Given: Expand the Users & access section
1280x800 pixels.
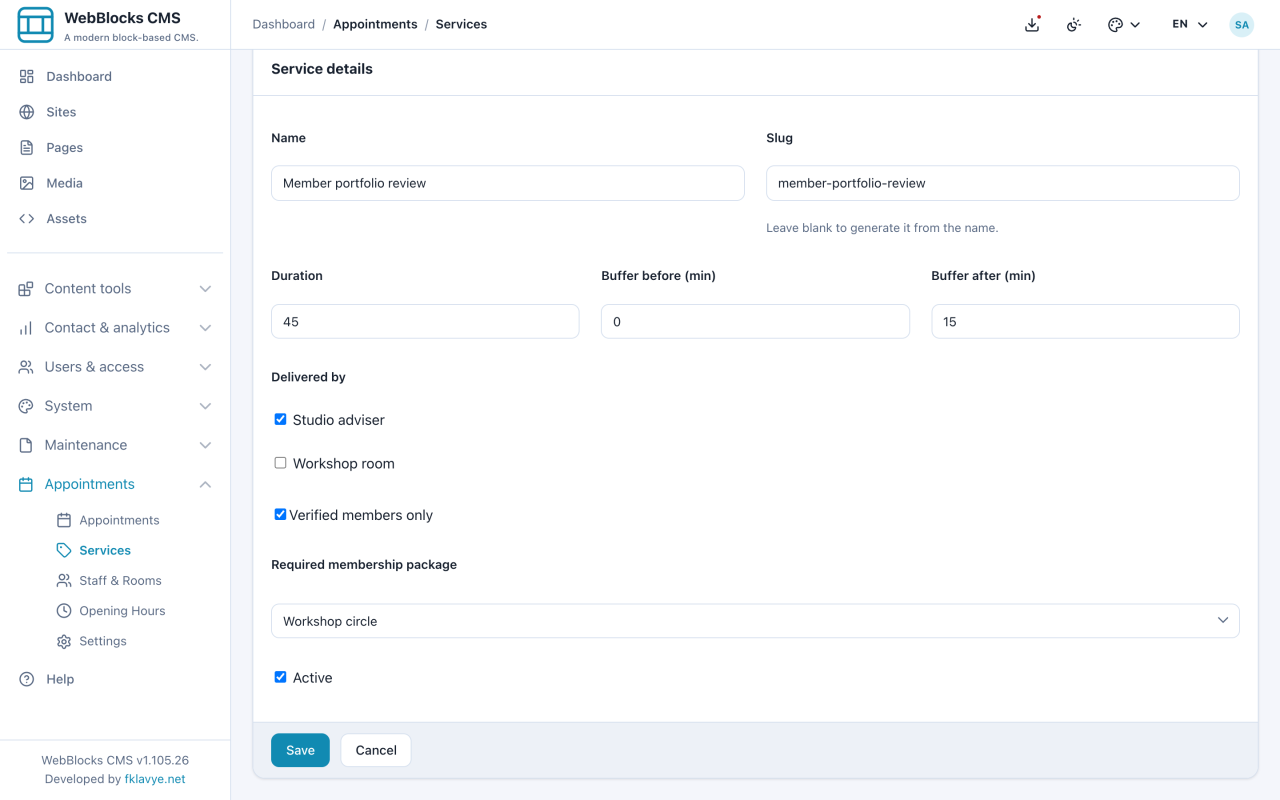Looking at the screenshot, I should tap(115, 367).
